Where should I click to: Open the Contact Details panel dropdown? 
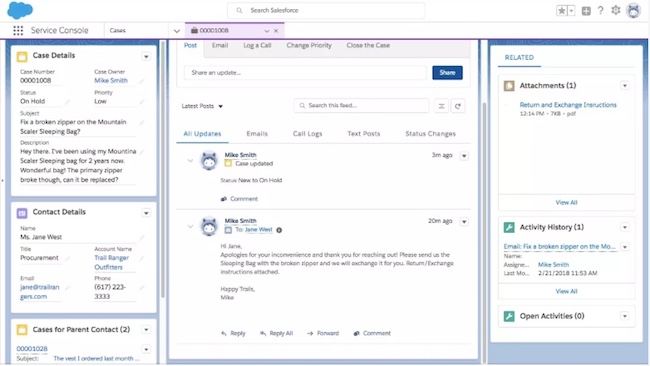(146, 213)
